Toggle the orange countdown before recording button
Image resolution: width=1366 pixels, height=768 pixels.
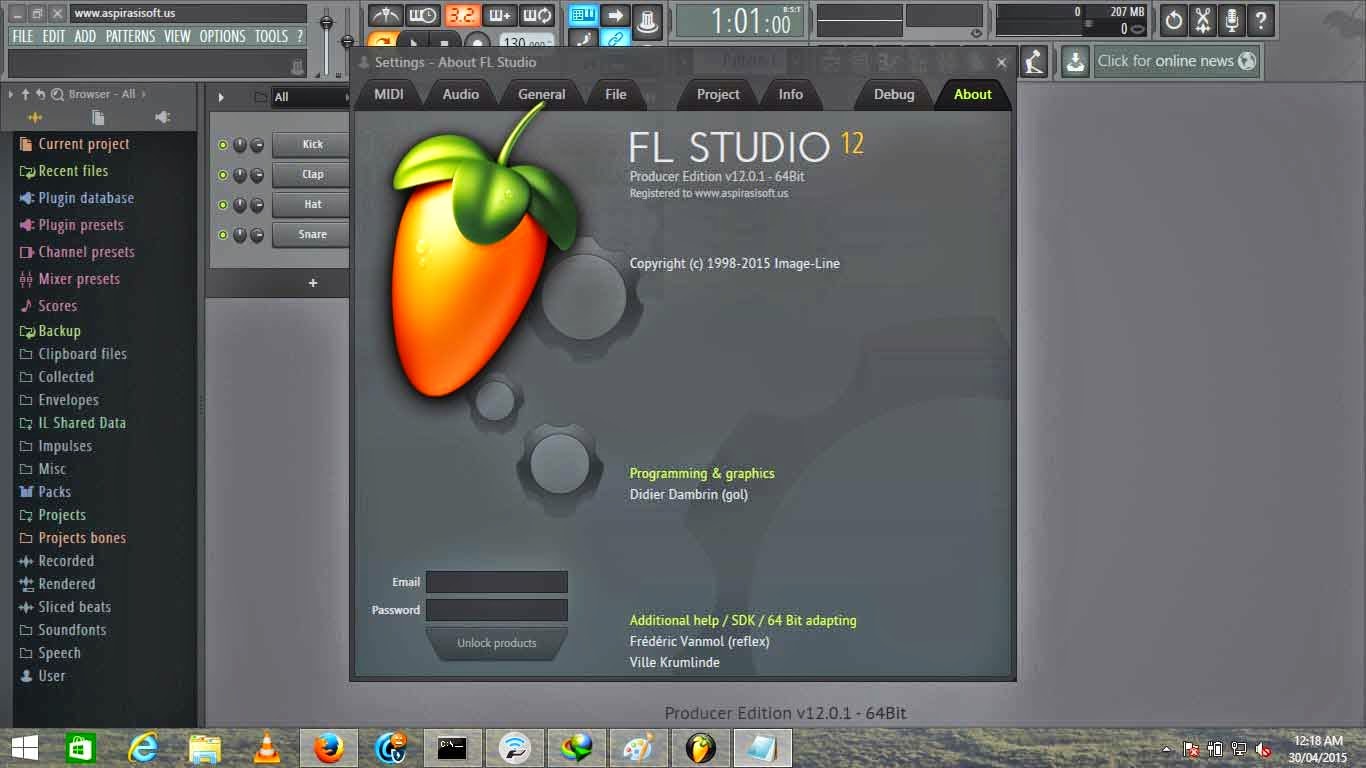coord(461,16)
